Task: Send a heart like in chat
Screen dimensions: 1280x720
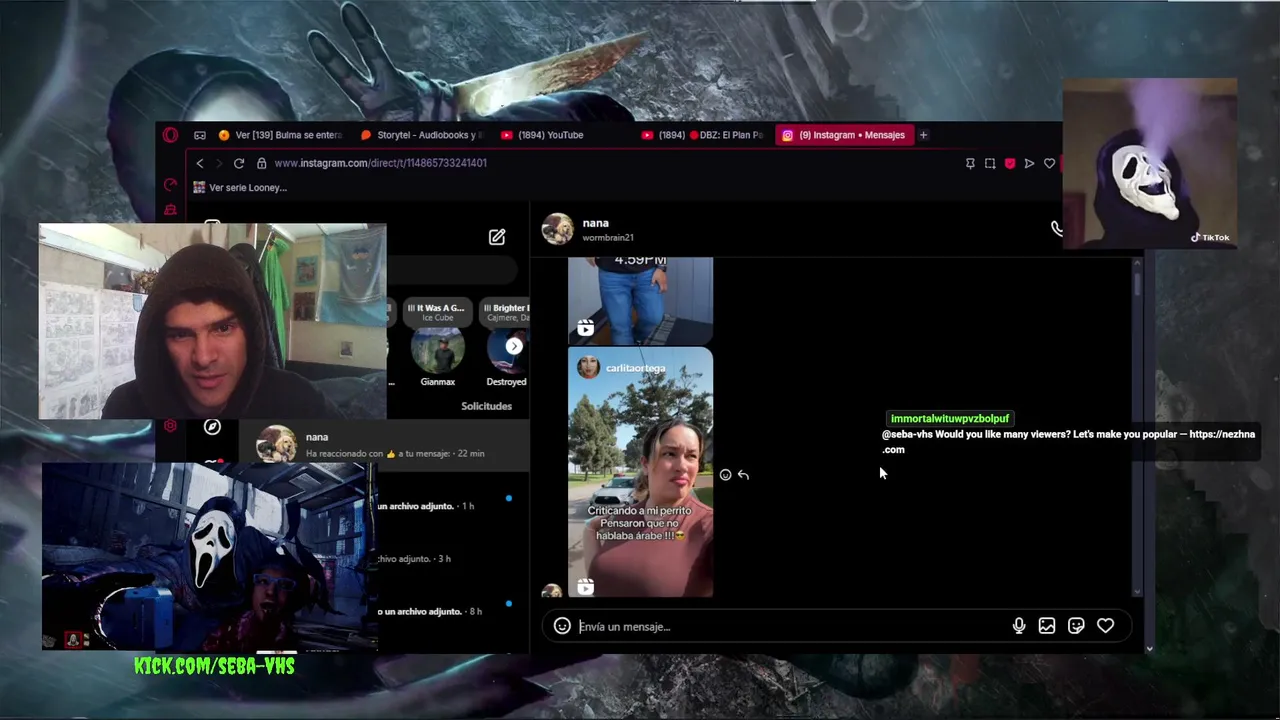Action: coord(1105,626)
